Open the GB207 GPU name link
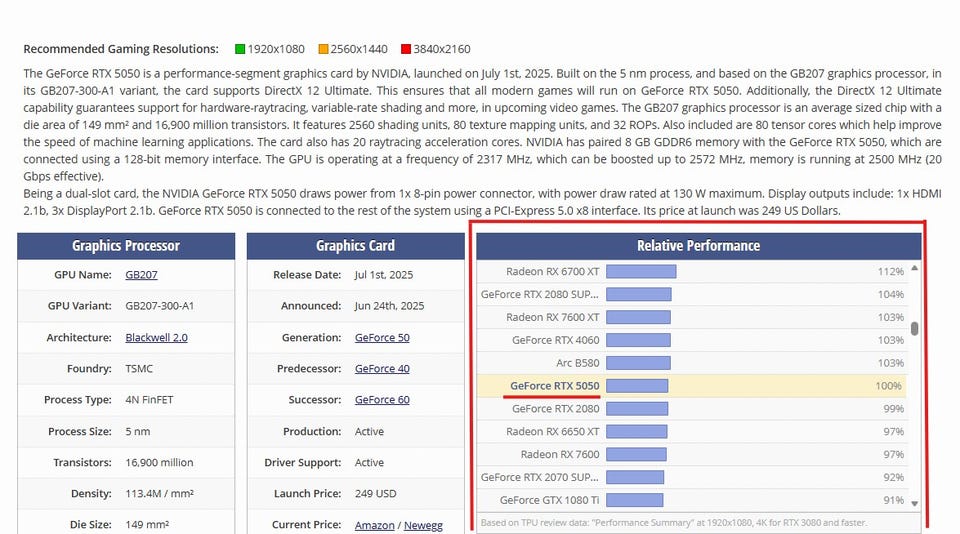 [141, 275]
